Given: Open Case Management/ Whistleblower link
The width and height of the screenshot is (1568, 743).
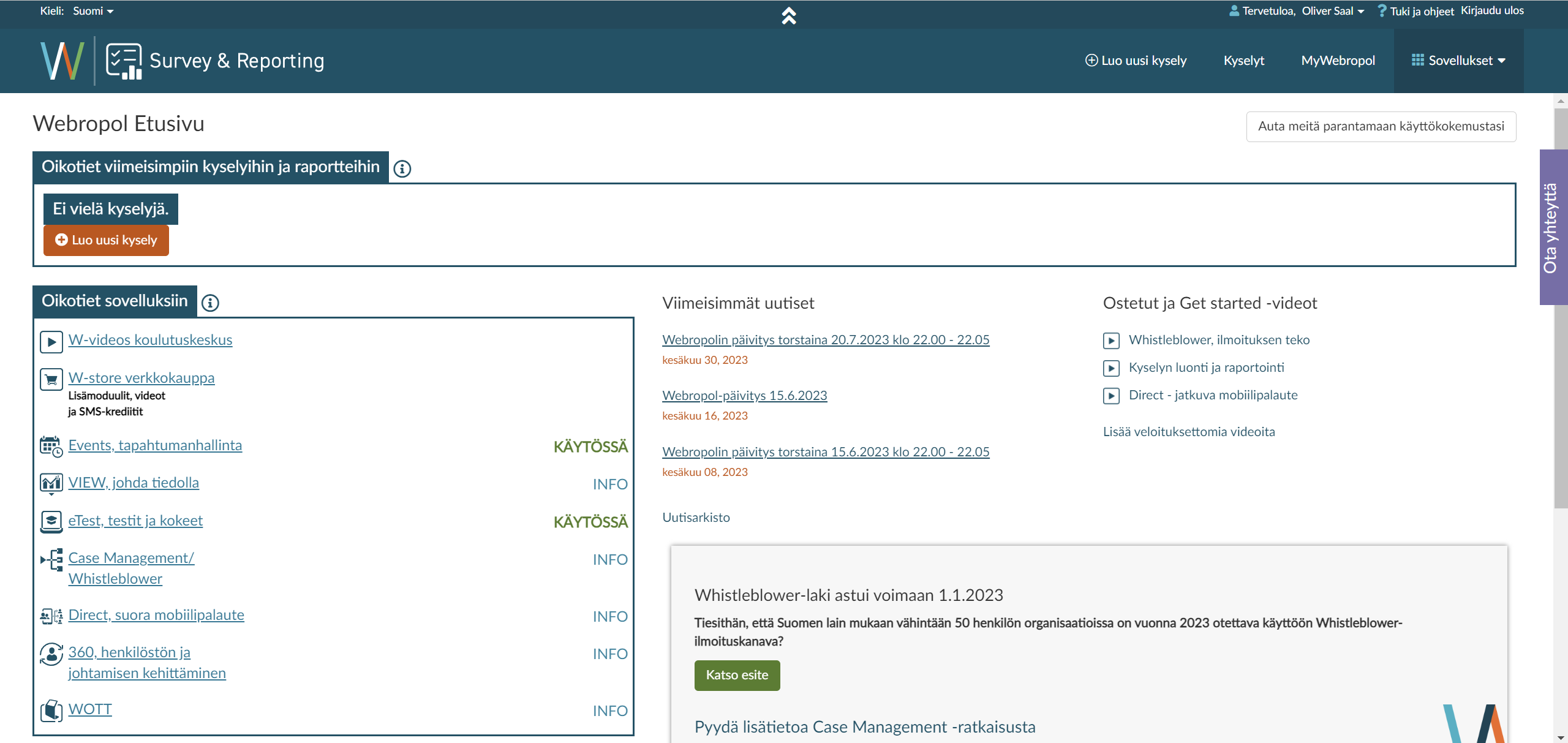Looking at the screenshot, I should 131,568.
